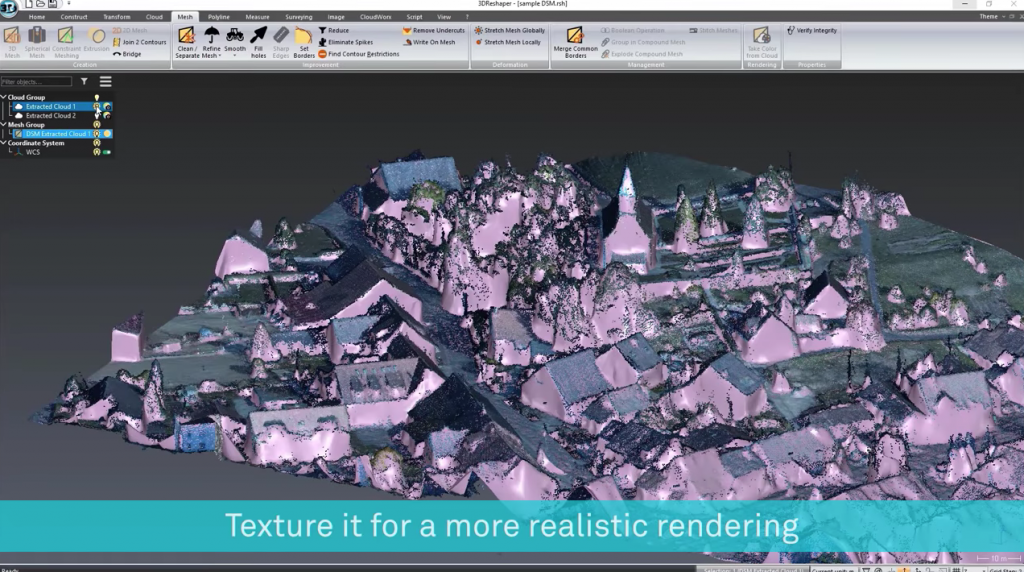Run Eliminate Spikes

345,42
